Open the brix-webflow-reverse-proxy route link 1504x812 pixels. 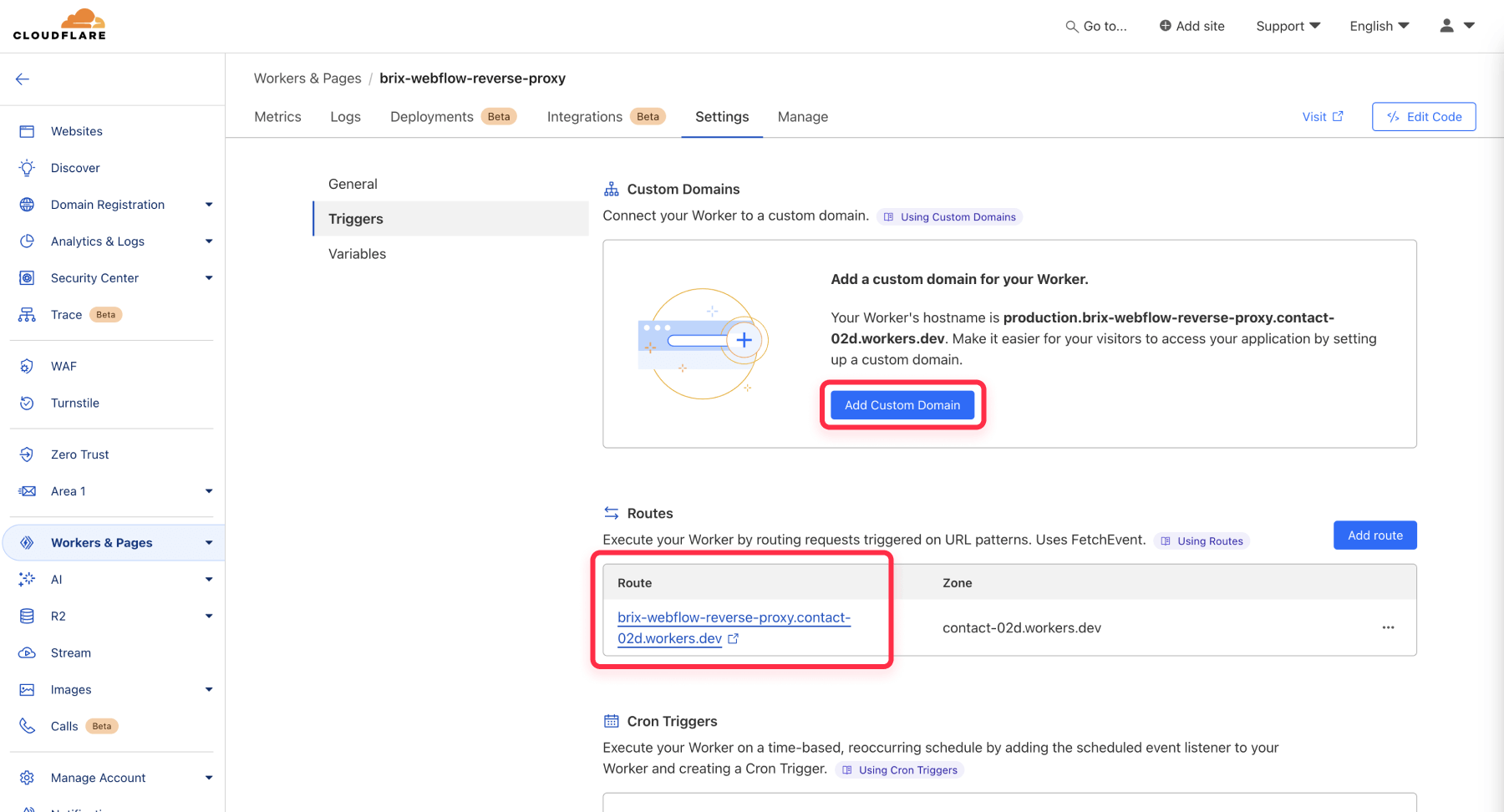point(734,627)
